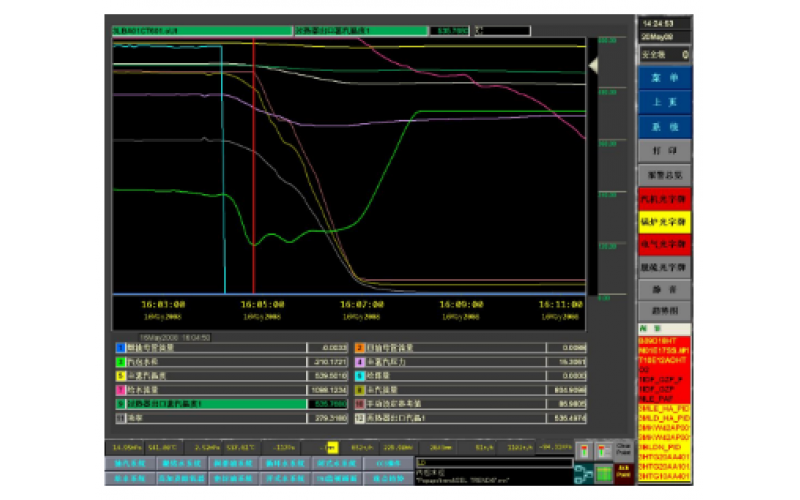Image resolution: width=800 pixels, height=500 pixels.
Task: Click the triangle marker on chart's right axis
Action: point(592,66)
